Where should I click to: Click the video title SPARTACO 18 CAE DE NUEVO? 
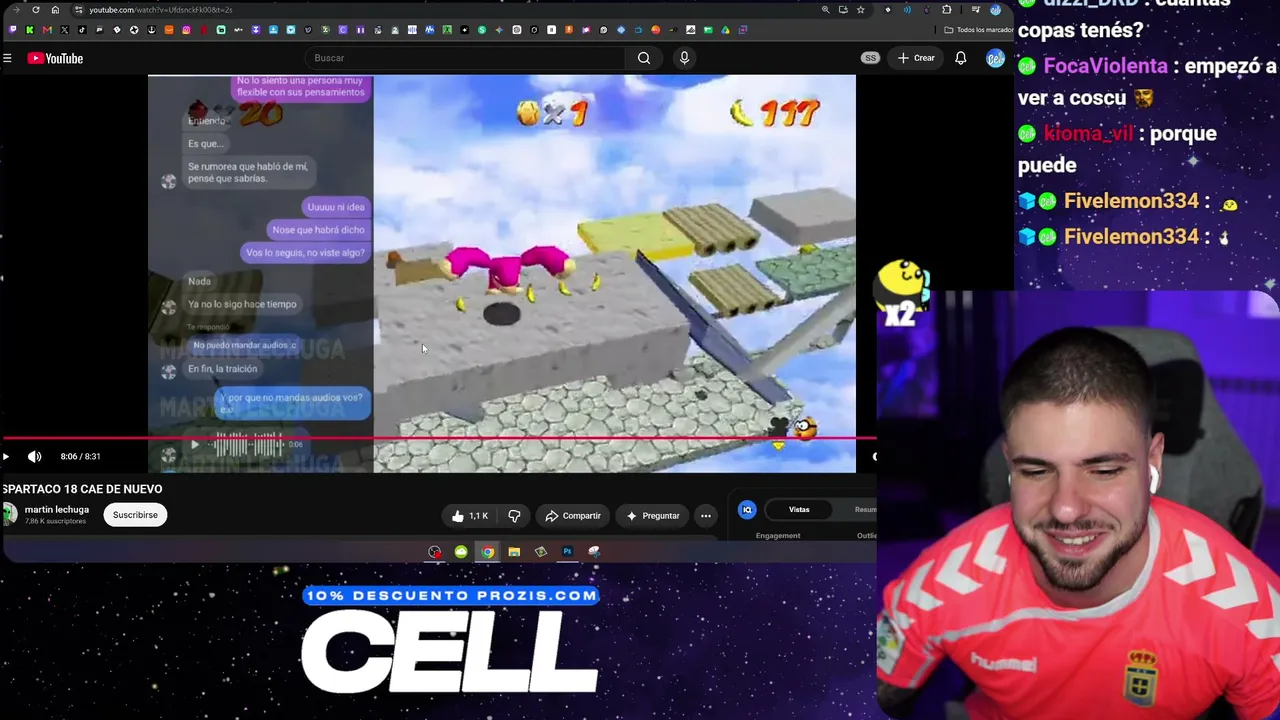[x=82, y=489]
